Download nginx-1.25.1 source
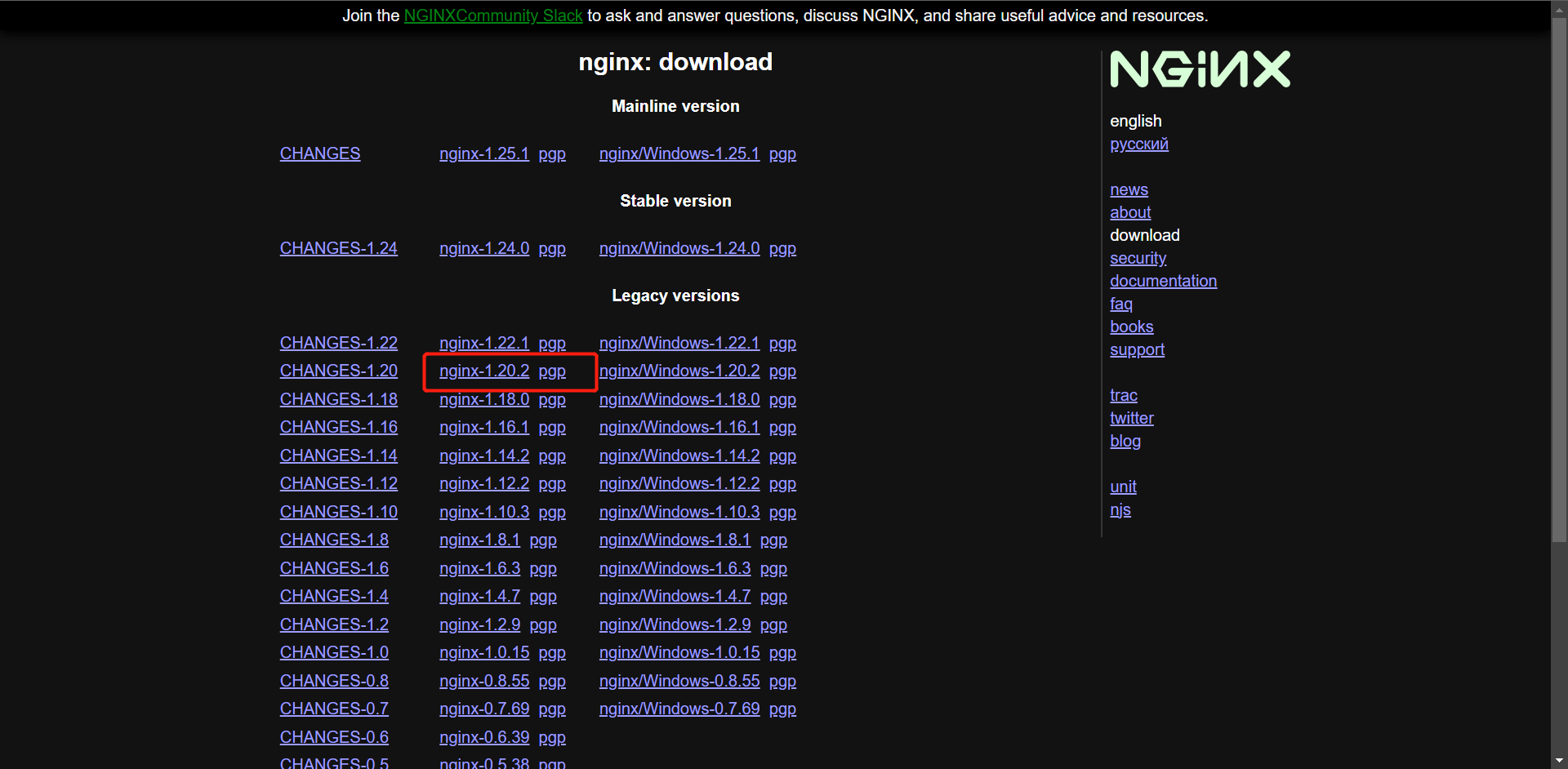Viewport: 1568px width, 769px height. click(x=484, y=153)
